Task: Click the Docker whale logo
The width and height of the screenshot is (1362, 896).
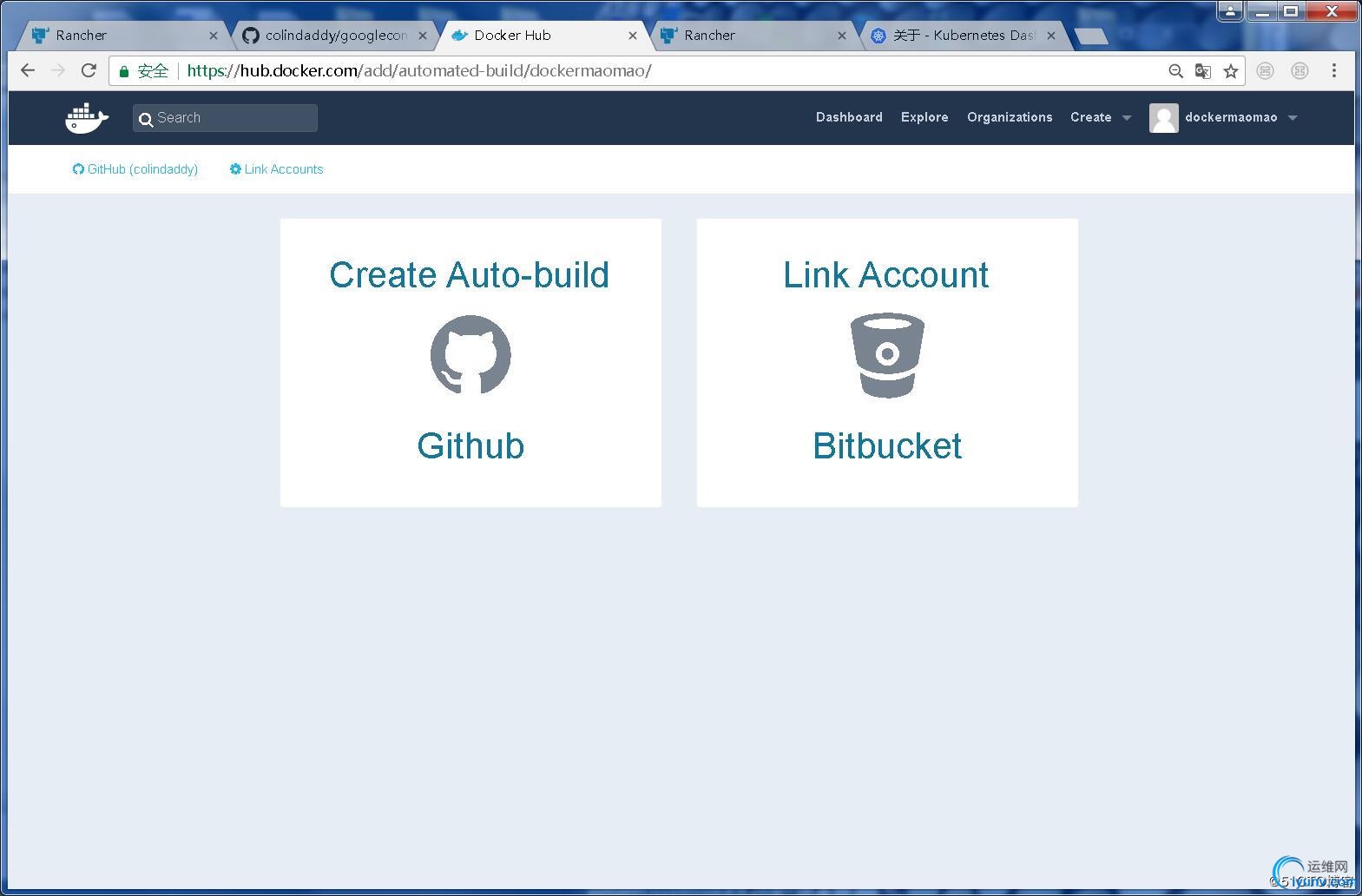Action: pos(87,118)
